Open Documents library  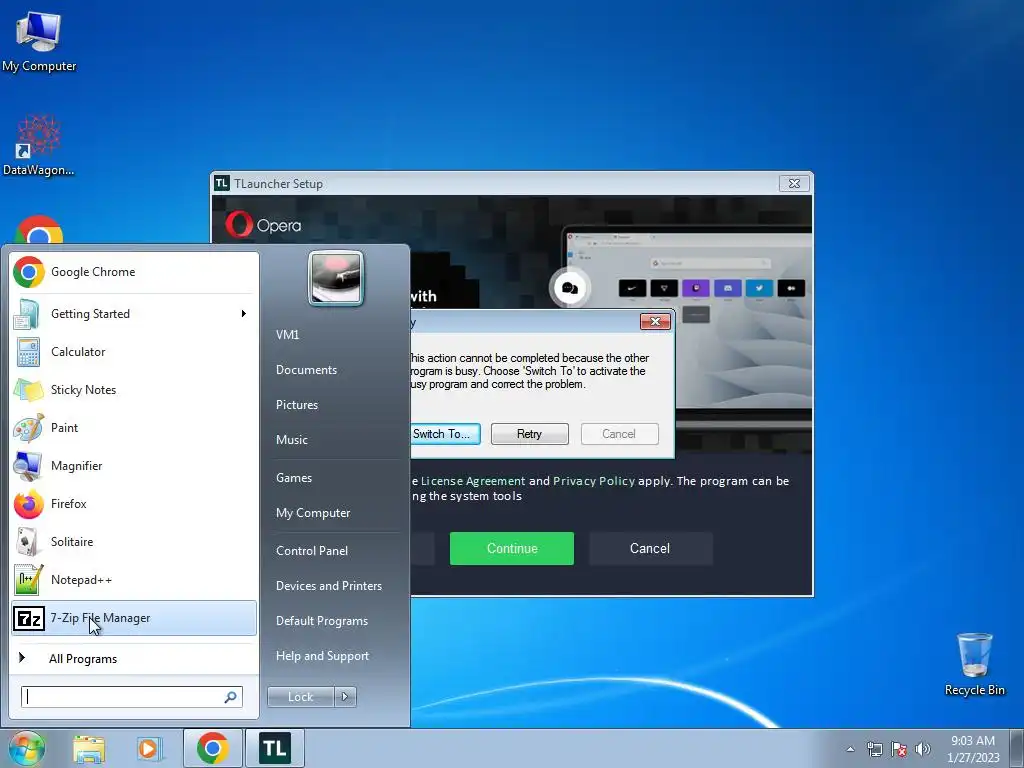[x=306, y=370]
